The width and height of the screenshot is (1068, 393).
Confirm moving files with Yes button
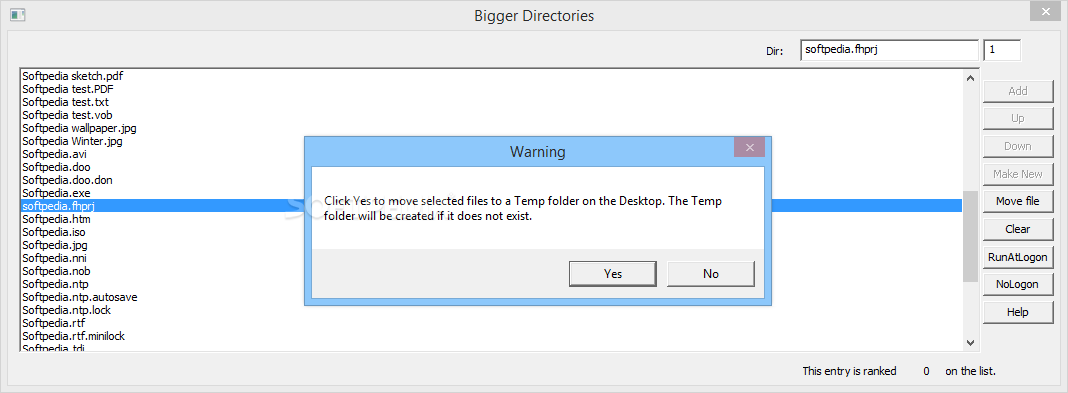[612, 274]
